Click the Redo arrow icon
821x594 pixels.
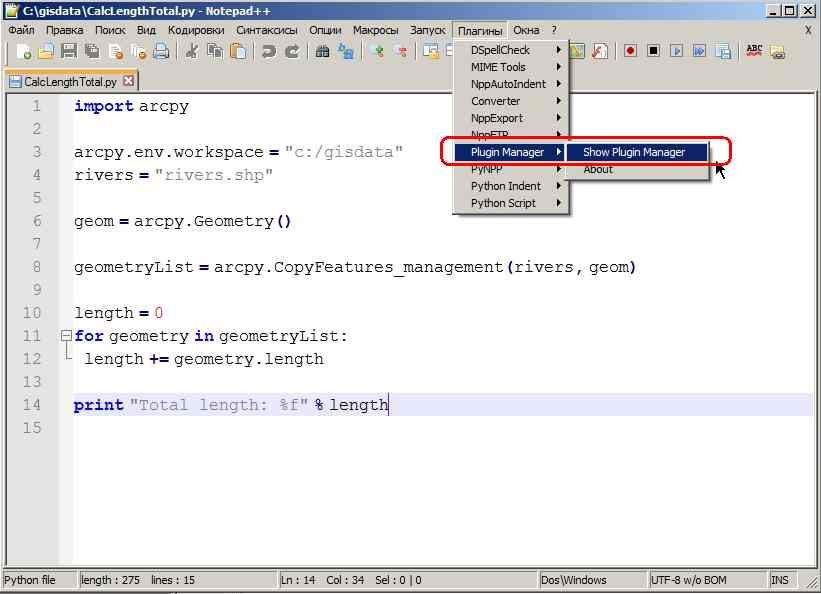tap(292, 52)
